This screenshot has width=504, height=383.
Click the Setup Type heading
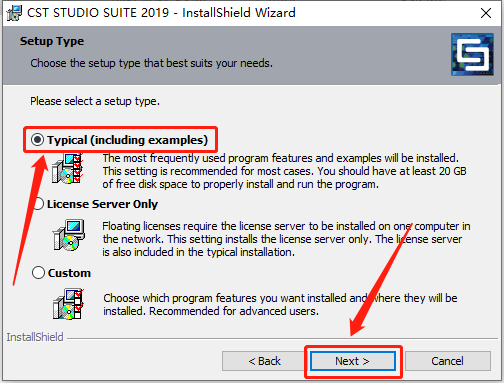click(x=52, y=41)
